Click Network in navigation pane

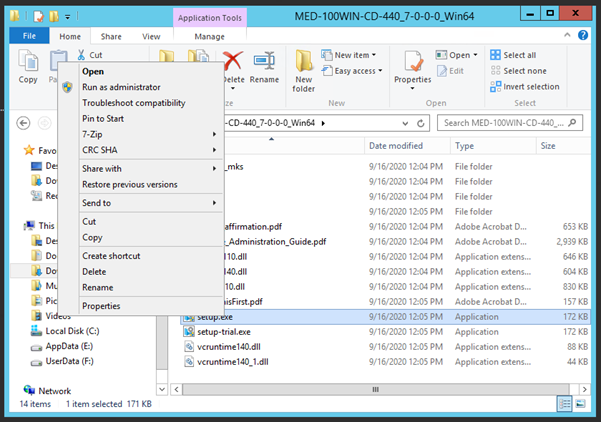[48, 391]
